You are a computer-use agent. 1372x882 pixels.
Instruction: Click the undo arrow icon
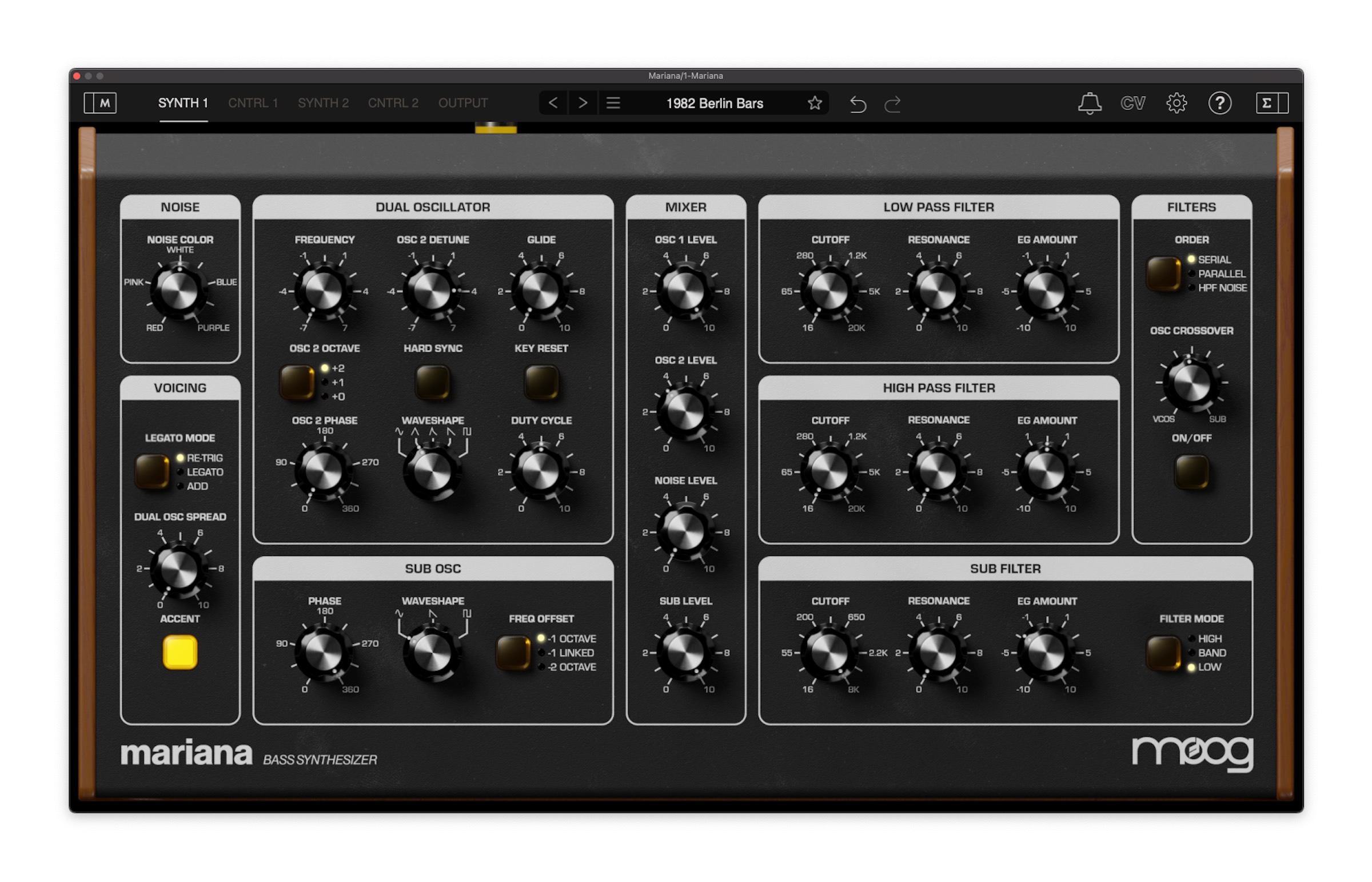[x=857, y=104]
